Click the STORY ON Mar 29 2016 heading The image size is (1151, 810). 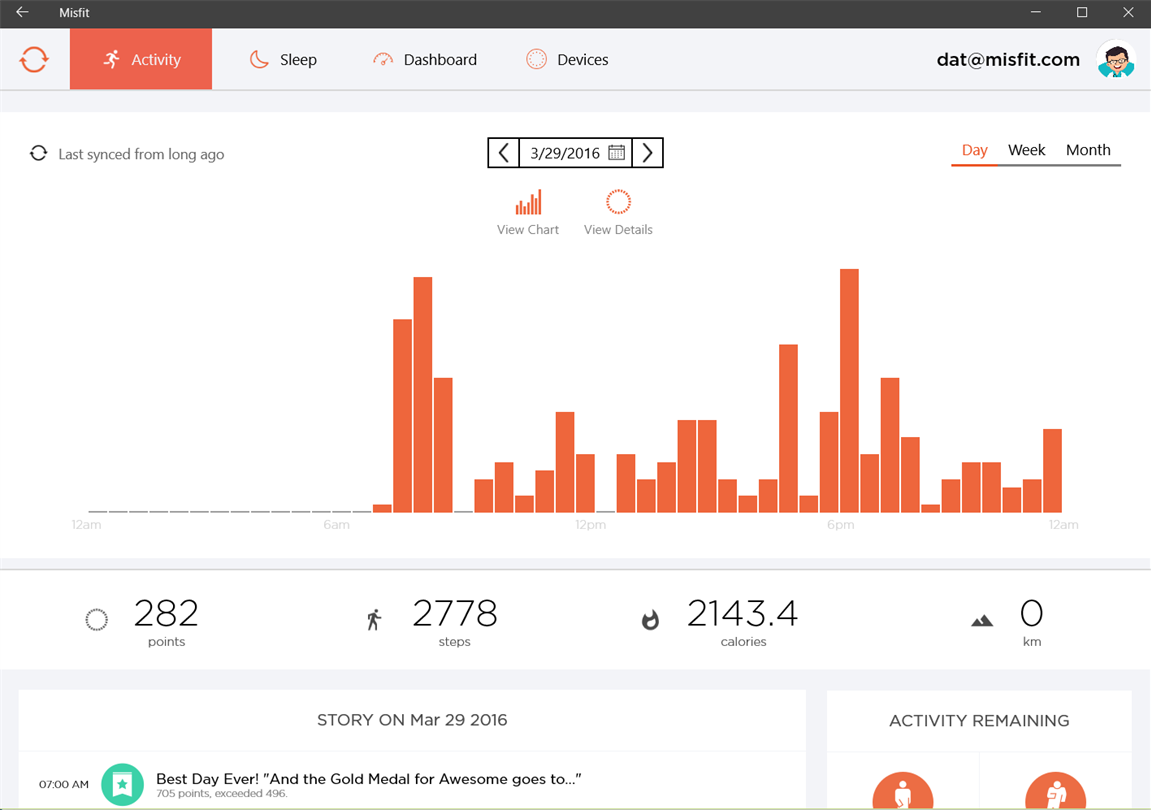[412, 720]
